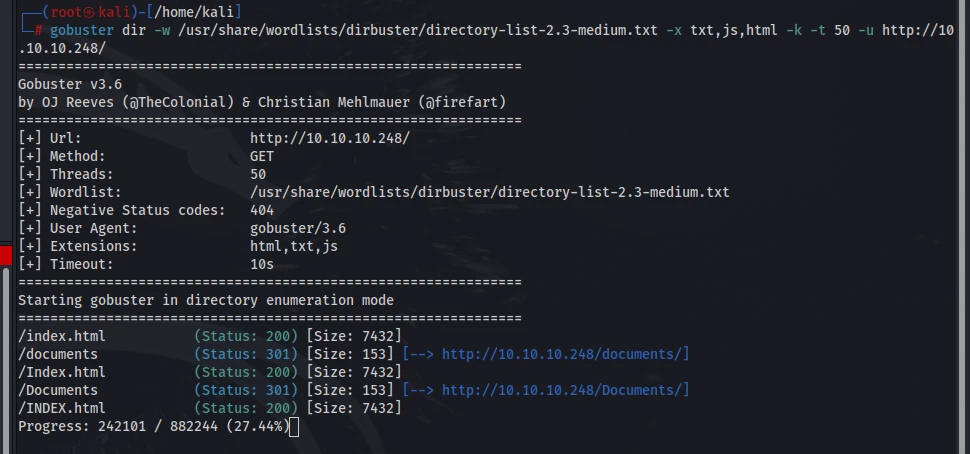Click the terminal scrollbar on left edge
This screenshot has height=454, width=970.
pos(6,359)
